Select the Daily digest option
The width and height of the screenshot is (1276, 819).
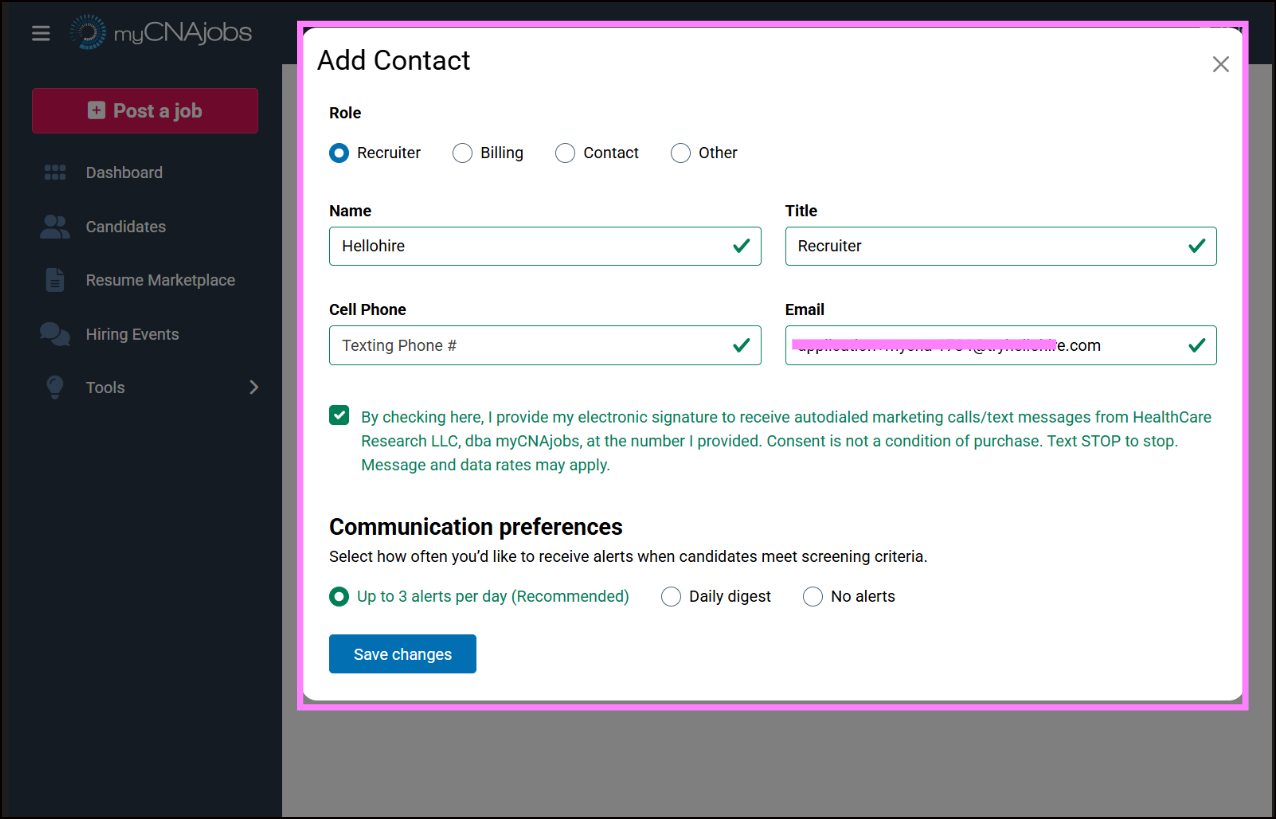[x=671, y=597]
